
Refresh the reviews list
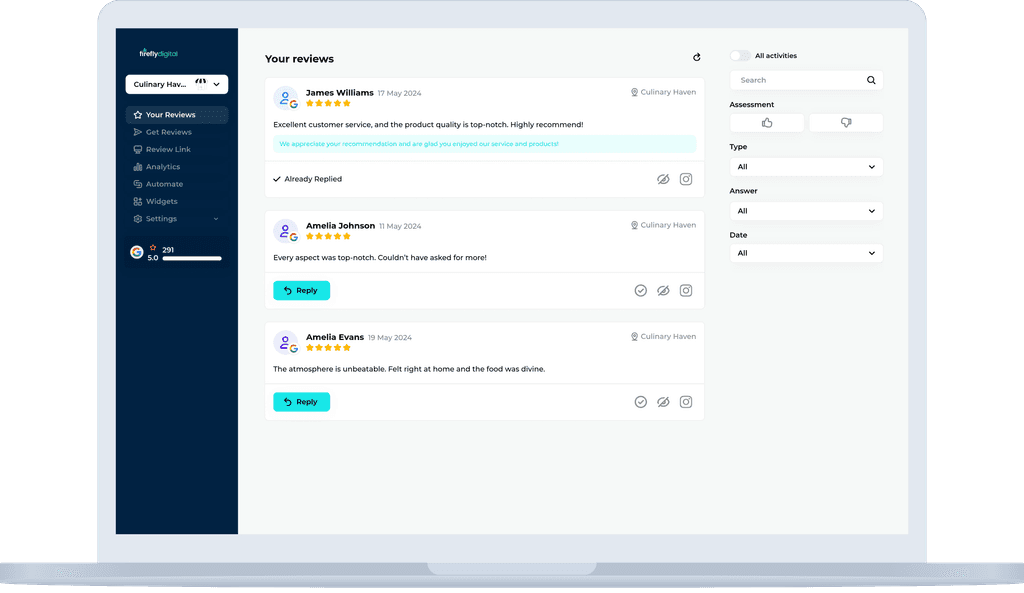(x=697, y=58)
